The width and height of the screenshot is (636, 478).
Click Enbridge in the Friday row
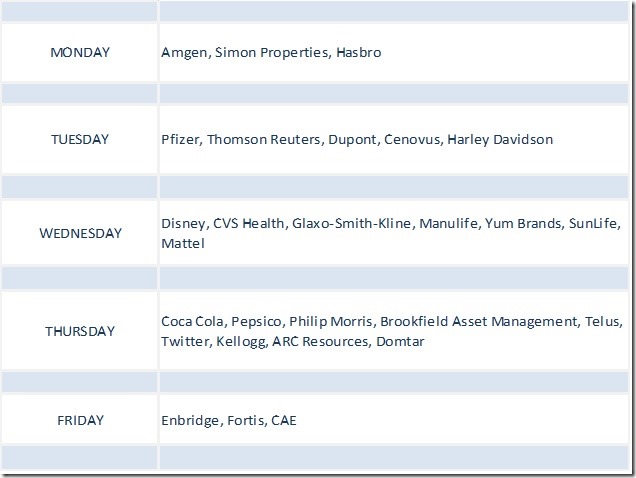[190, 420]
